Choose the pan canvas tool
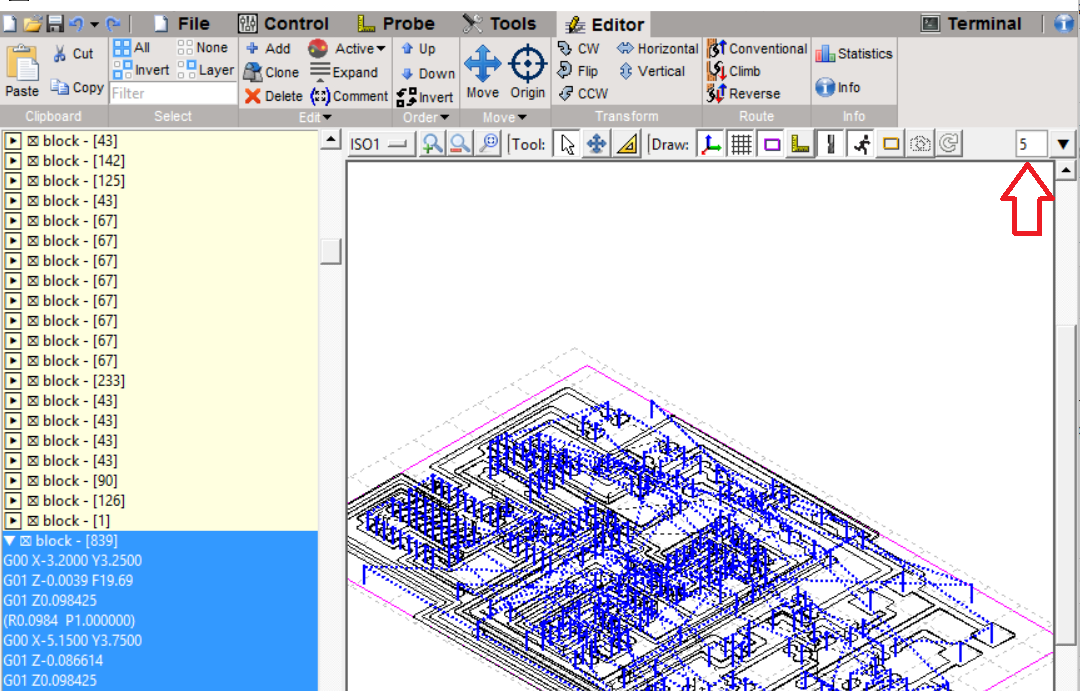 pyautogui.click(x=596, y=145)
